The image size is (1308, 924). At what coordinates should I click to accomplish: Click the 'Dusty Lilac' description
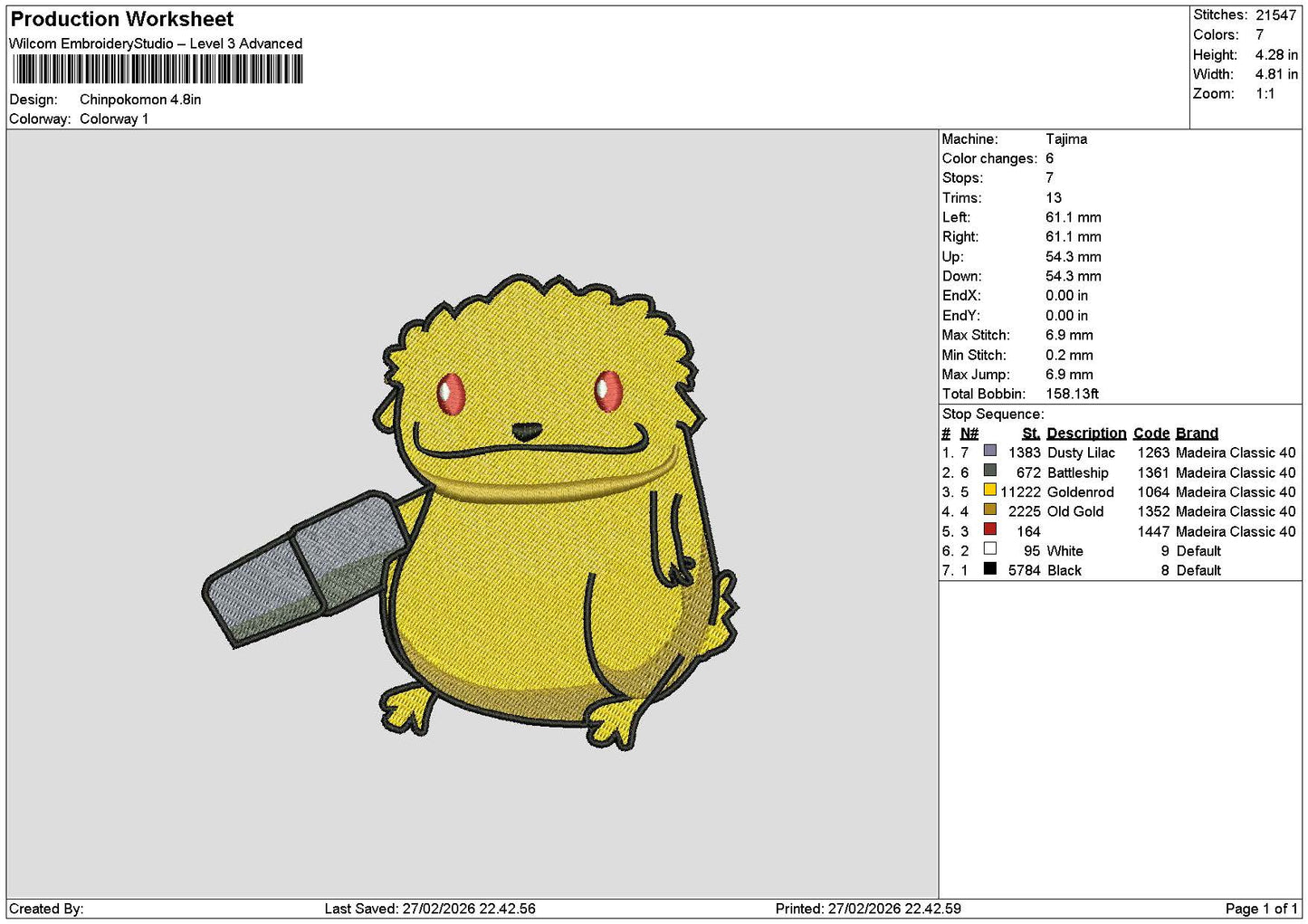click(1081, 452)
